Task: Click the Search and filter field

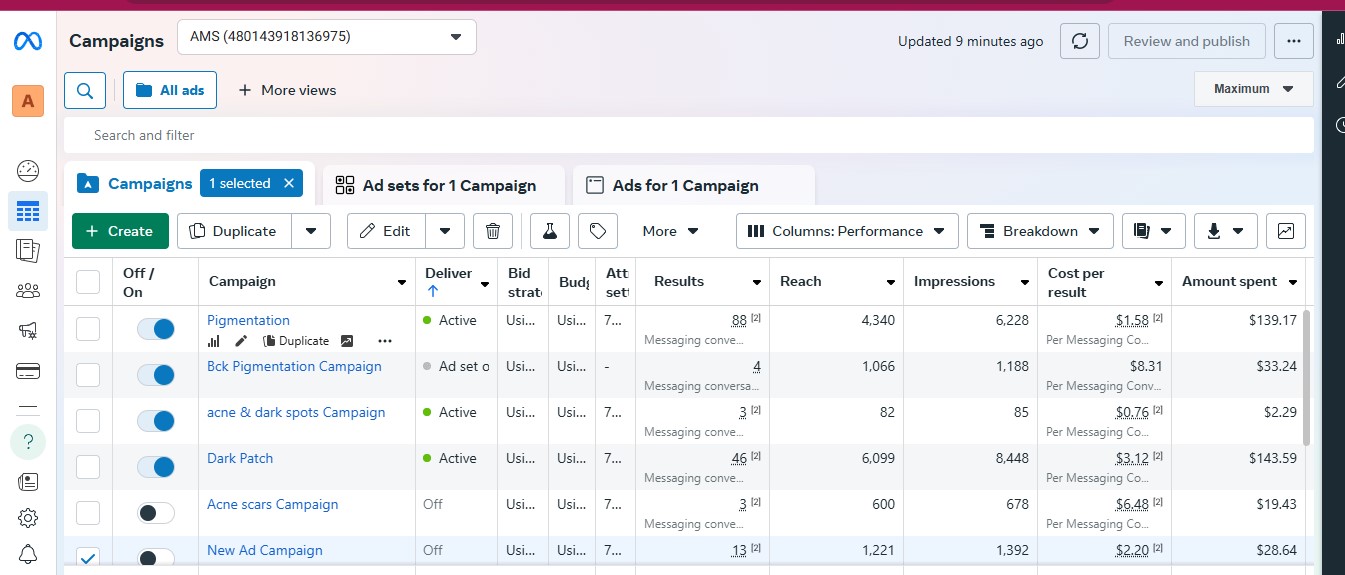Action: [688, 135]
